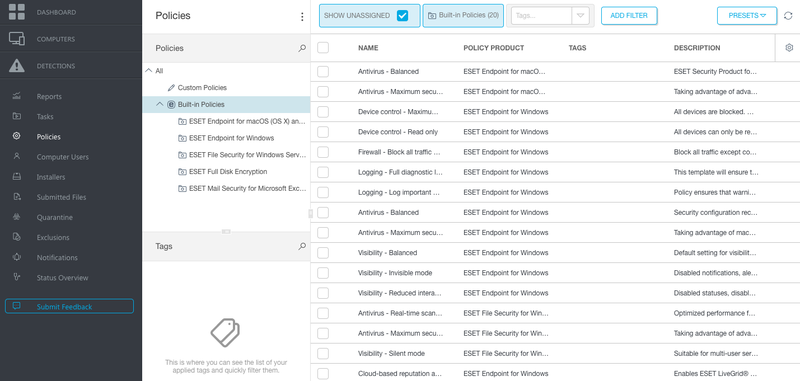This screenshot has width=800, height=381.
Task: Click folder icon of ESET Full Disk Encryption
Action: [x=182, y=172]
